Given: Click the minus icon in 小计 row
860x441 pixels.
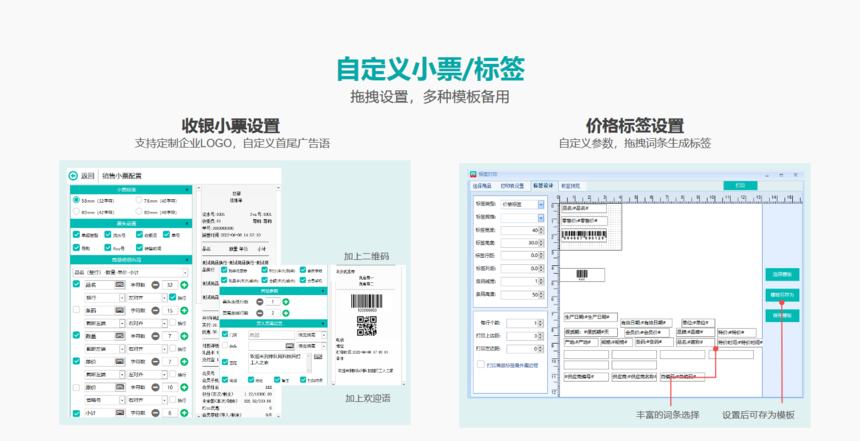Looking at the screenshot, I should pyautogui.click(x=156, y=413).
